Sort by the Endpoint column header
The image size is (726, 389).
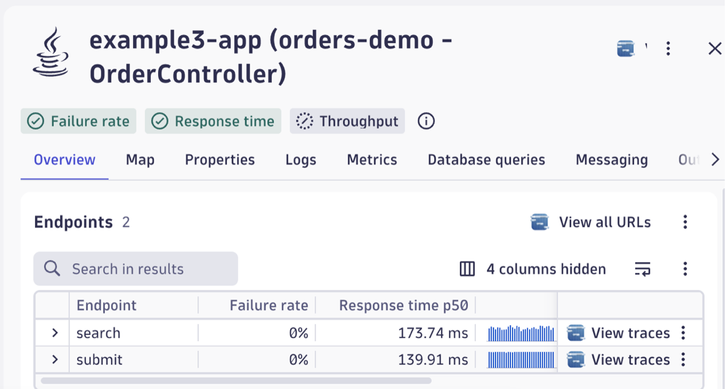106,306
